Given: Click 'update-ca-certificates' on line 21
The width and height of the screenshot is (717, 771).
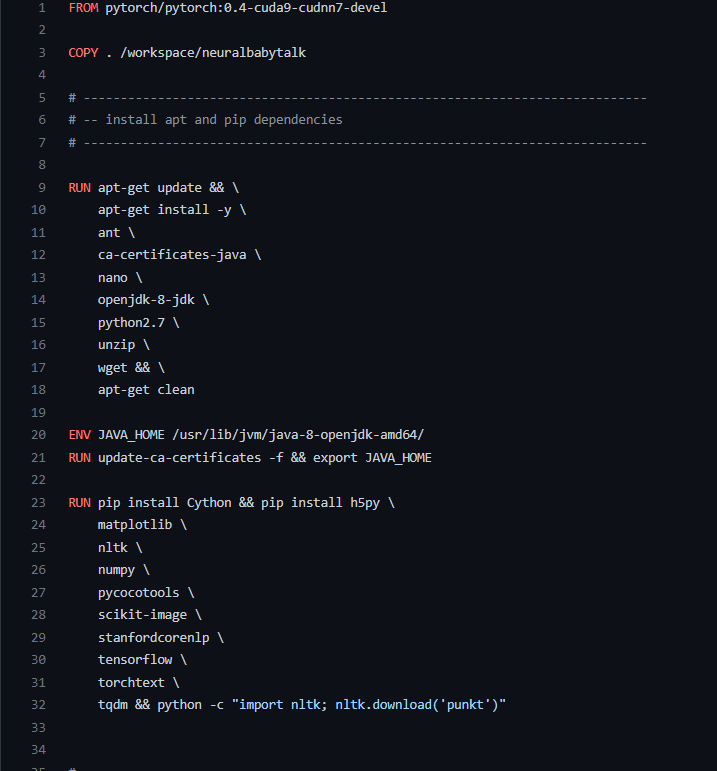Looking at the screenshot, I should pos(179,458).
